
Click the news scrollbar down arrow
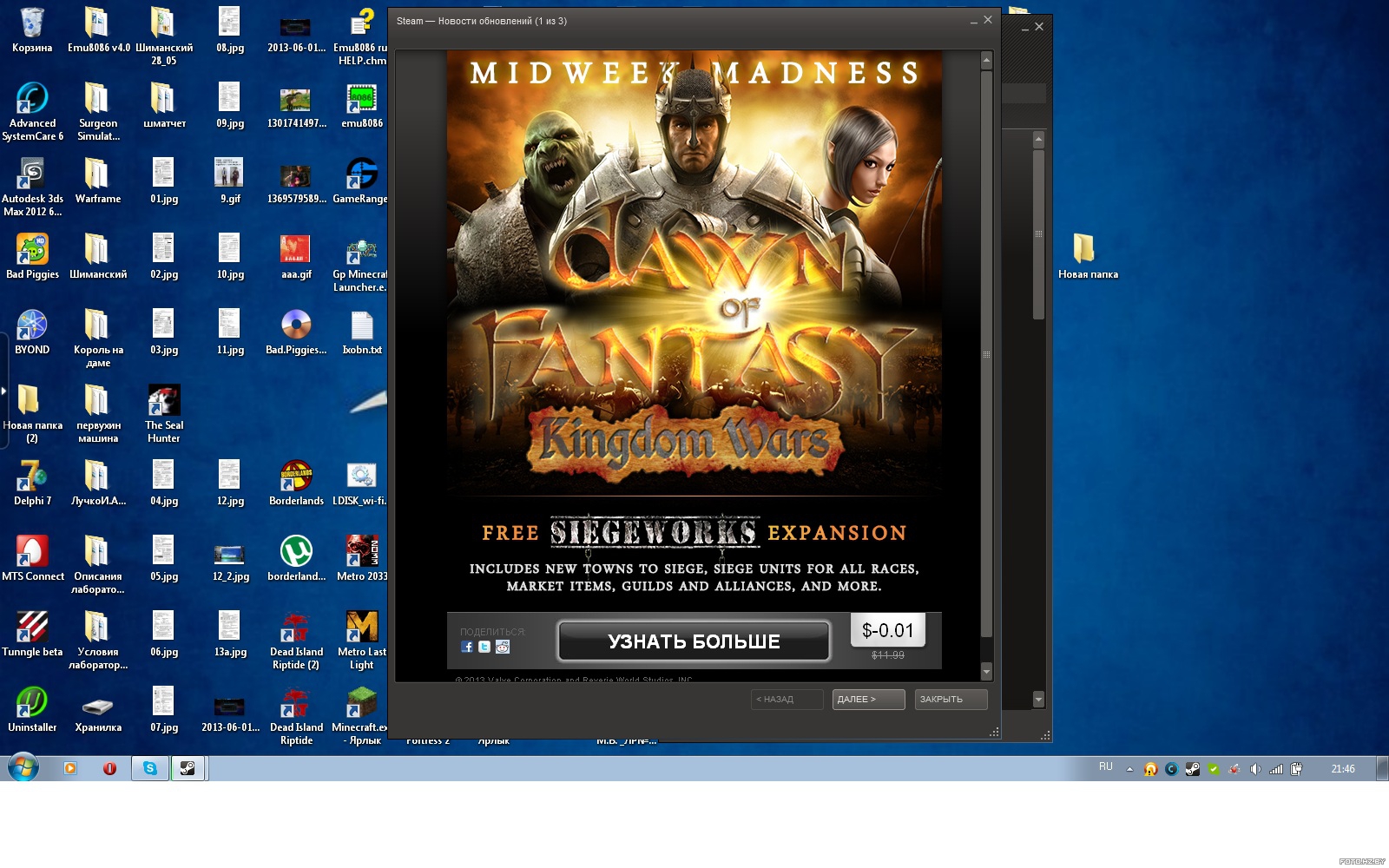[x=986, y=672]
